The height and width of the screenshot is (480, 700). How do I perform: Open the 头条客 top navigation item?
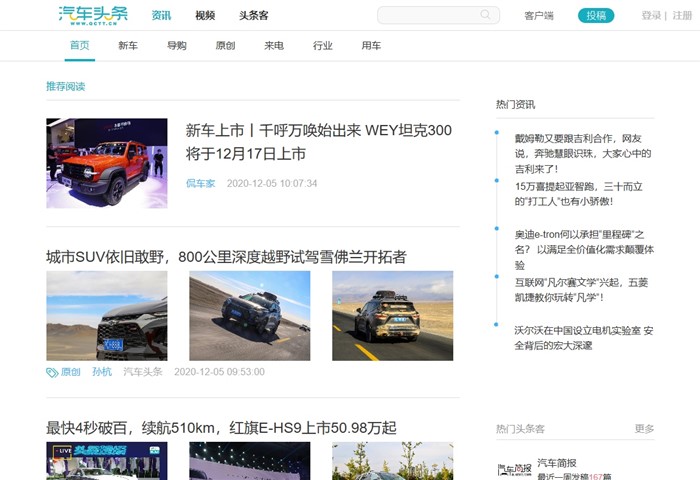(254, 16)
